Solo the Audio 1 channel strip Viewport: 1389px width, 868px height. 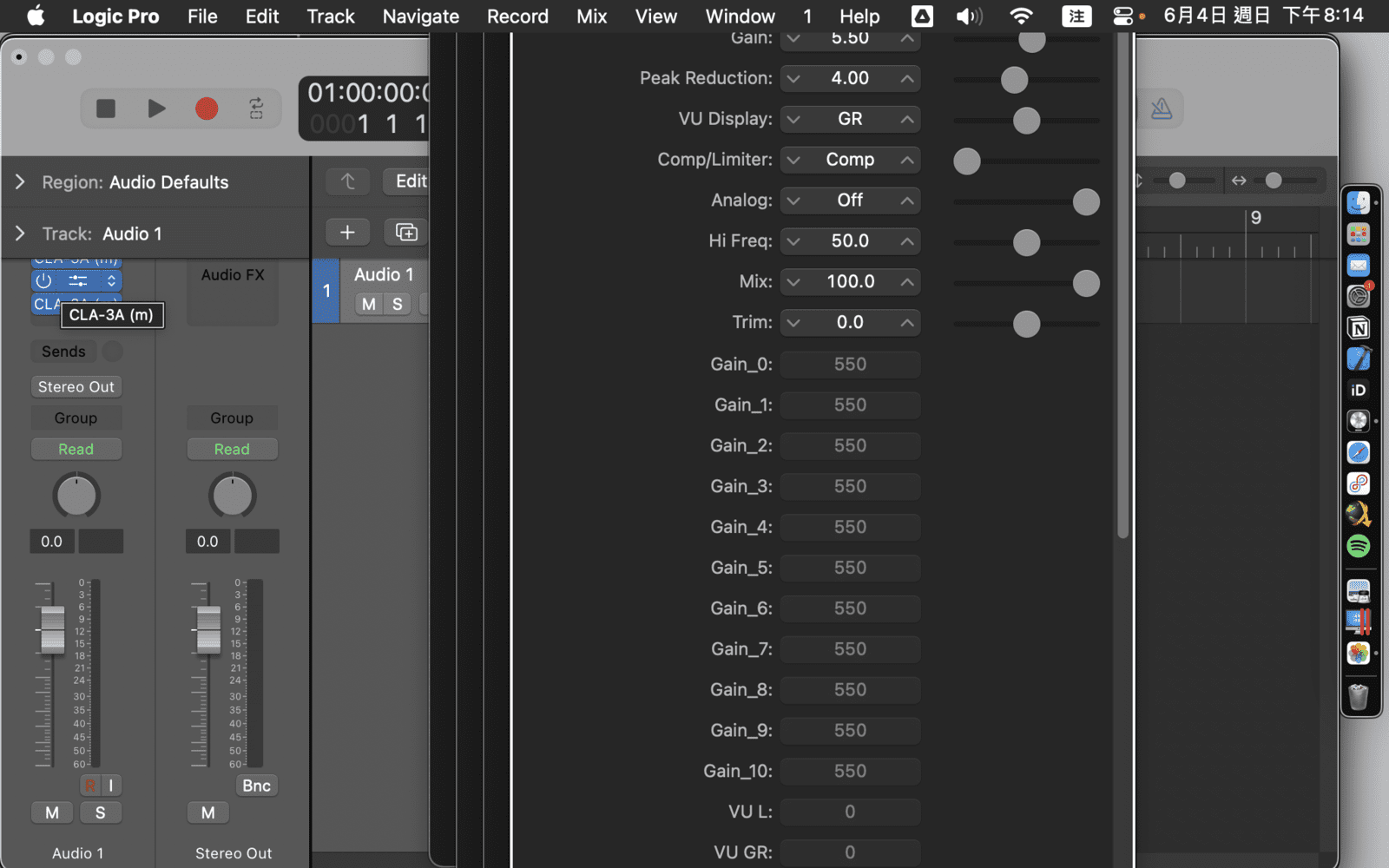pyautogui.click(x=100, y=812)
